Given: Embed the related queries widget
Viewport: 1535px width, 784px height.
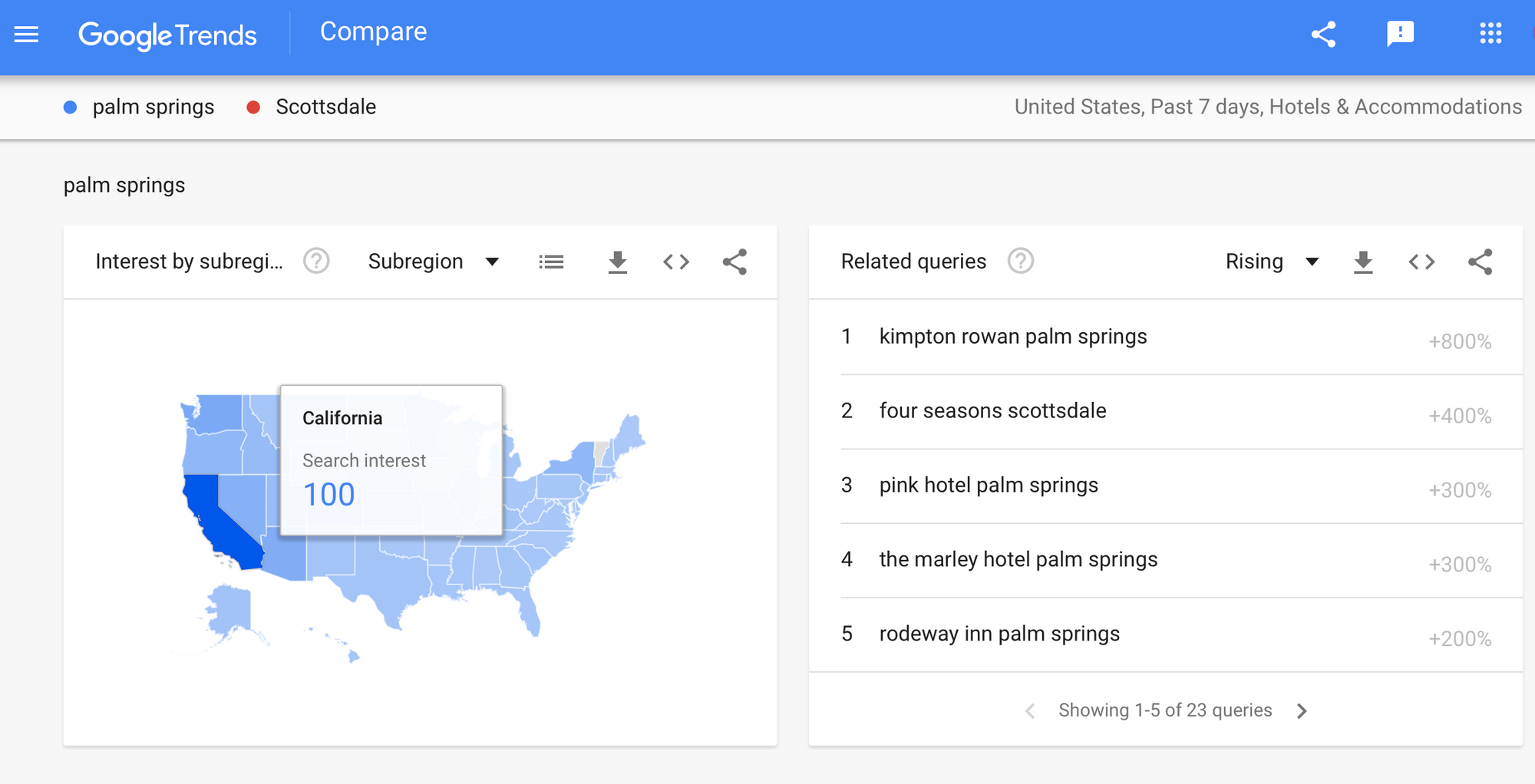Looking at the screenshot, I should 1421,262.
